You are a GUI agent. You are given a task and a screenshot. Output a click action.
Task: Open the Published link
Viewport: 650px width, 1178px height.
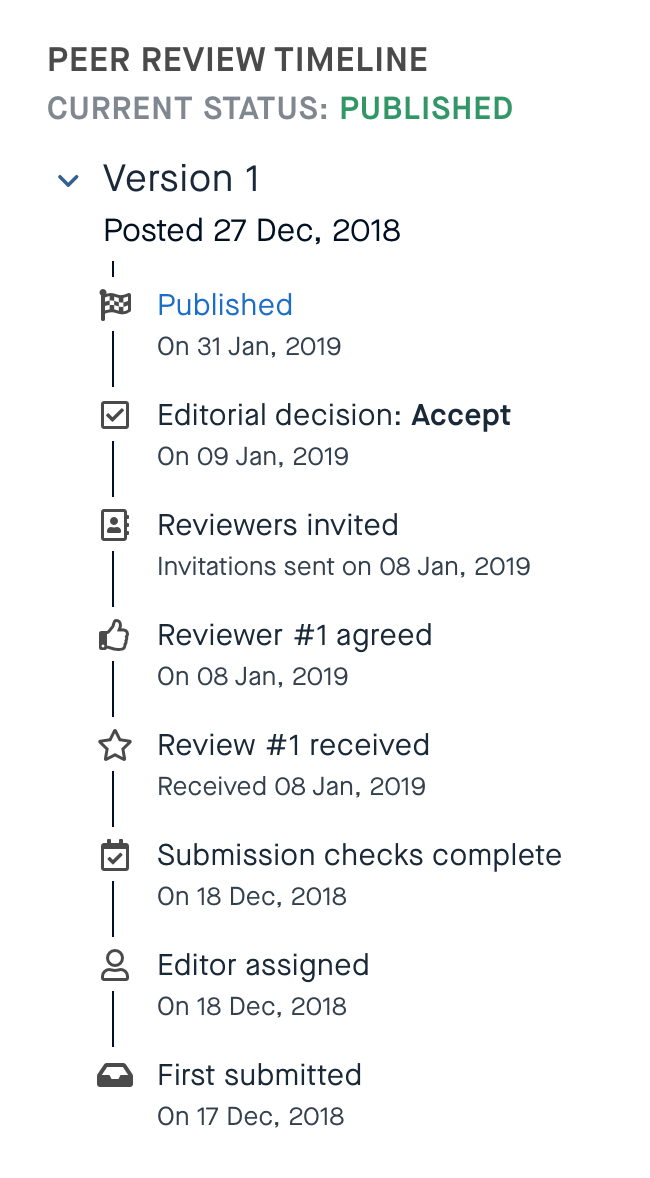[225, 305]
